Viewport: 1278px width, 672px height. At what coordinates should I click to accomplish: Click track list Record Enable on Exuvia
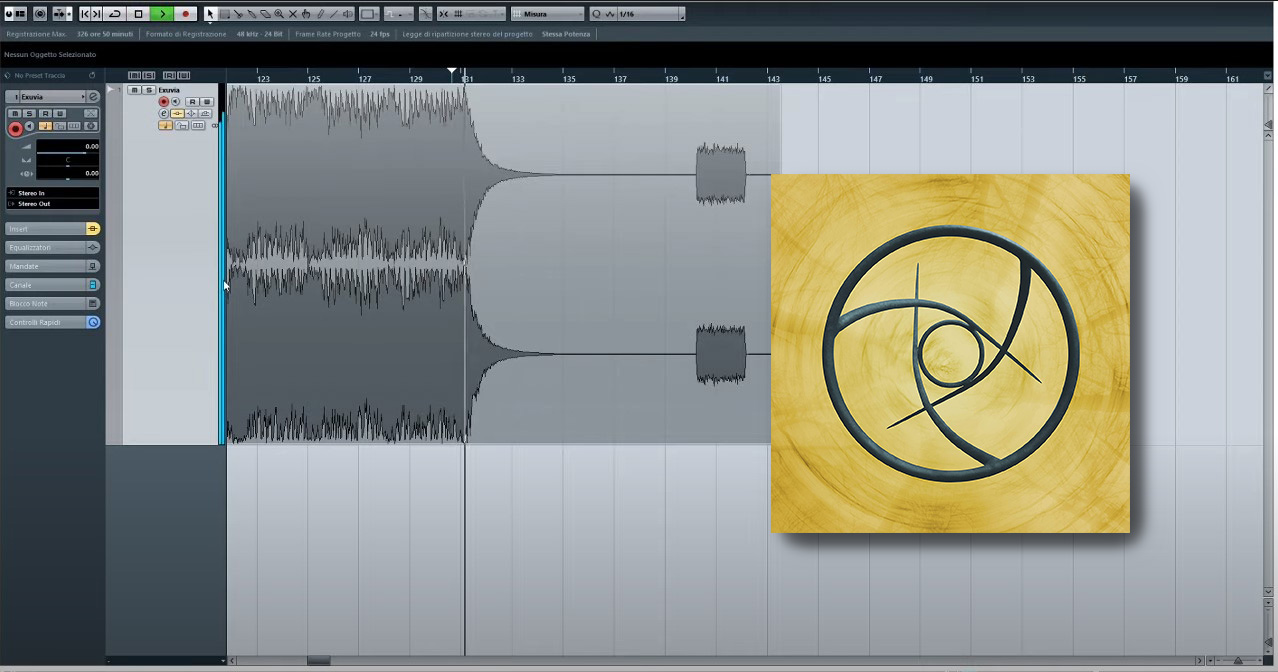163,102
